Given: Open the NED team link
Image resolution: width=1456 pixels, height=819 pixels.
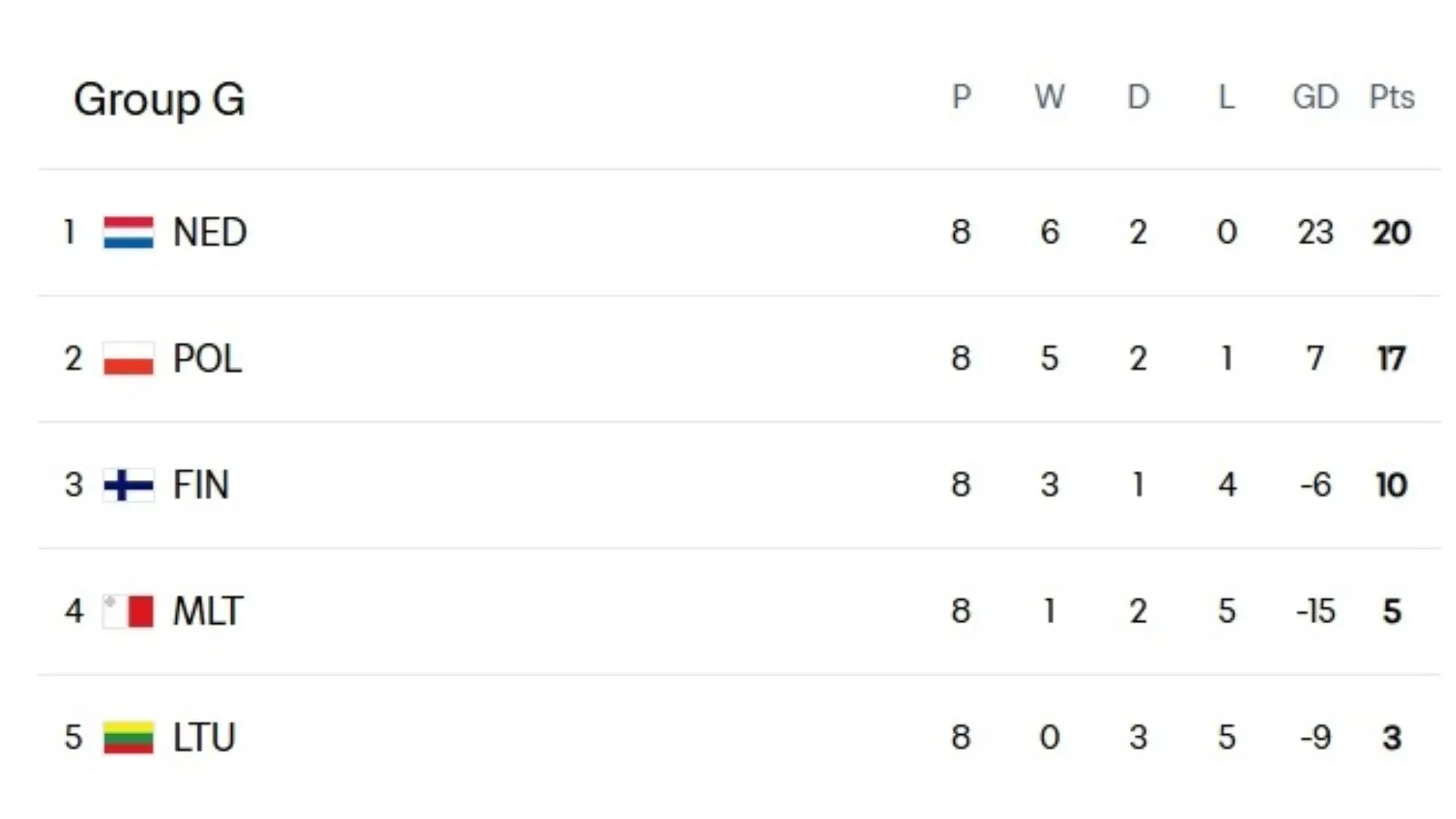Looking at the screenshot, I should [x=209, y=232].
